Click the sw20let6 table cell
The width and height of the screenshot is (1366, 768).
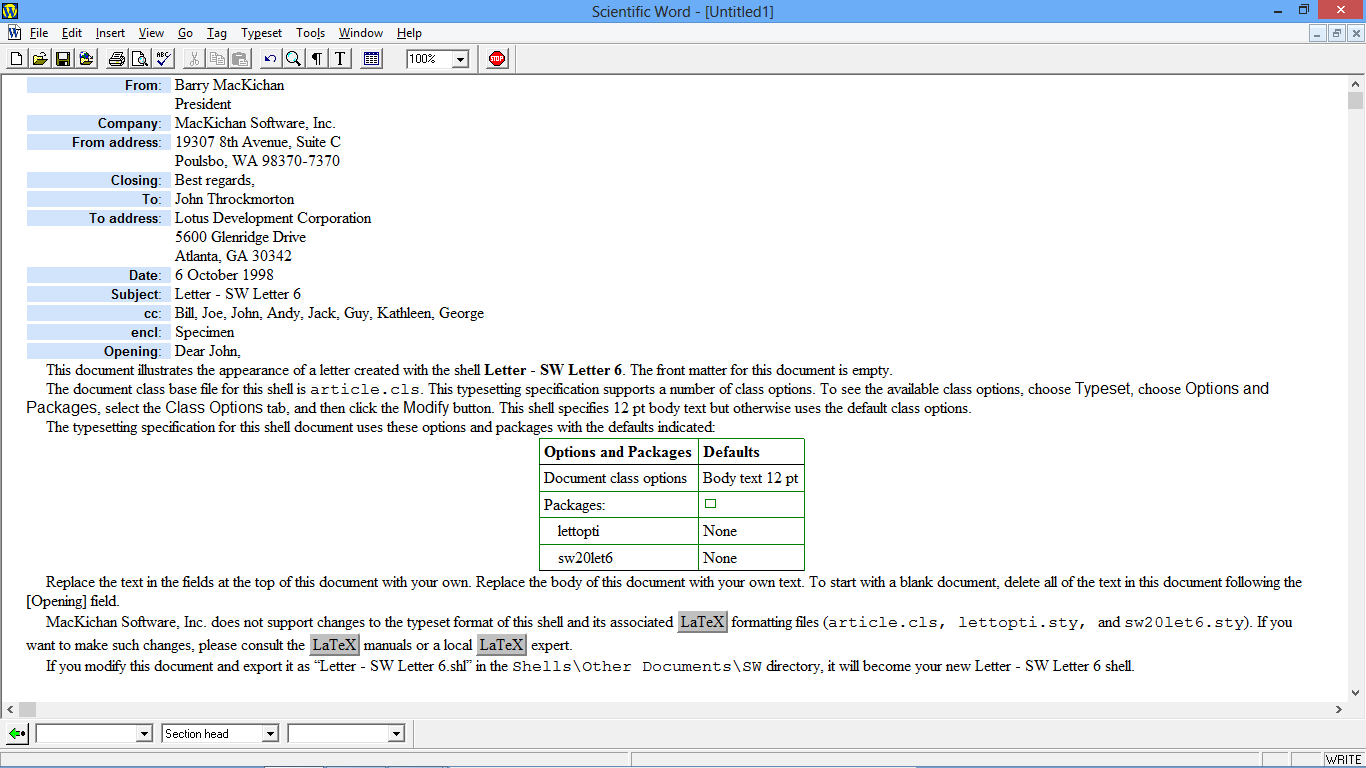tap(619, 558)
